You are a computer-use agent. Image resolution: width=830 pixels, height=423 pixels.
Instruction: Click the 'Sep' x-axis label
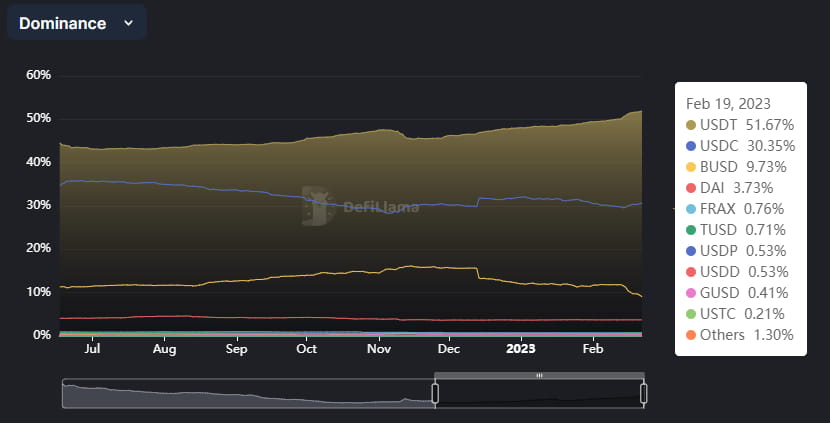(236, 349)
